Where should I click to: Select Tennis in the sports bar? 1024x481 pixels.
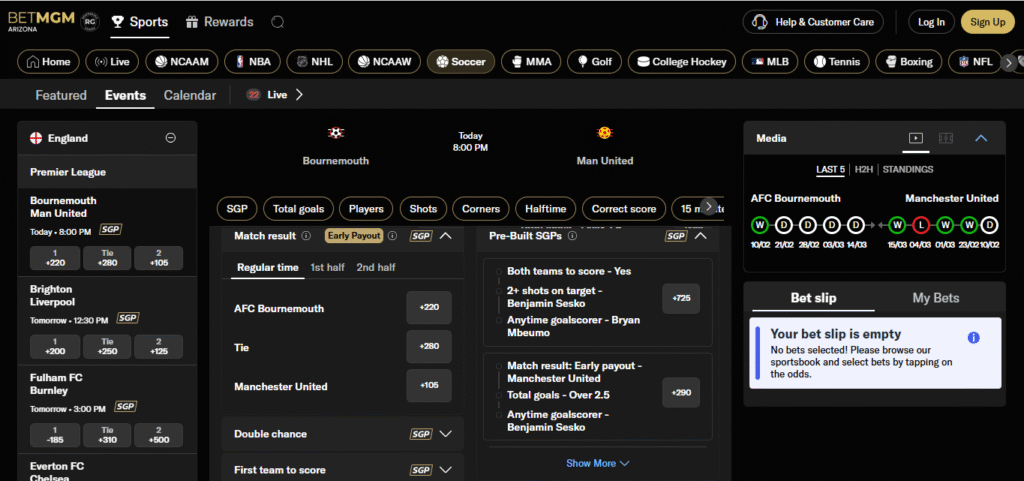(837, 62)
